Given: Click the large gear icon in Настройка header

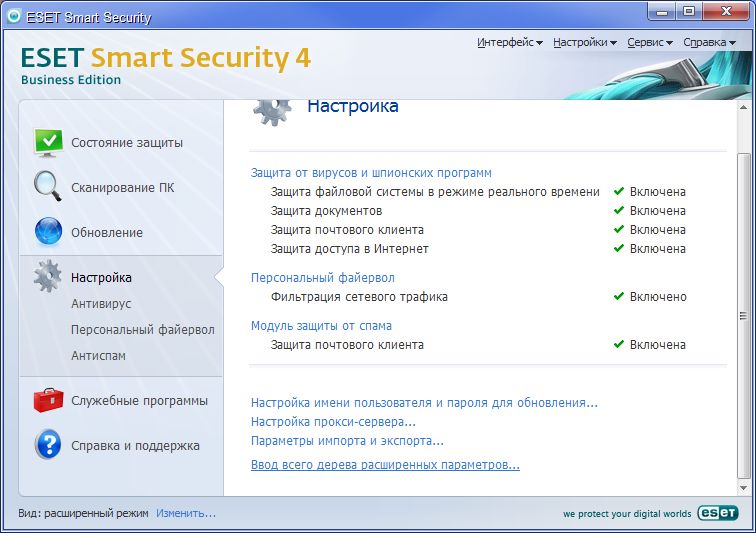Looking at the screenshot, I should click(x=272, y=112).
